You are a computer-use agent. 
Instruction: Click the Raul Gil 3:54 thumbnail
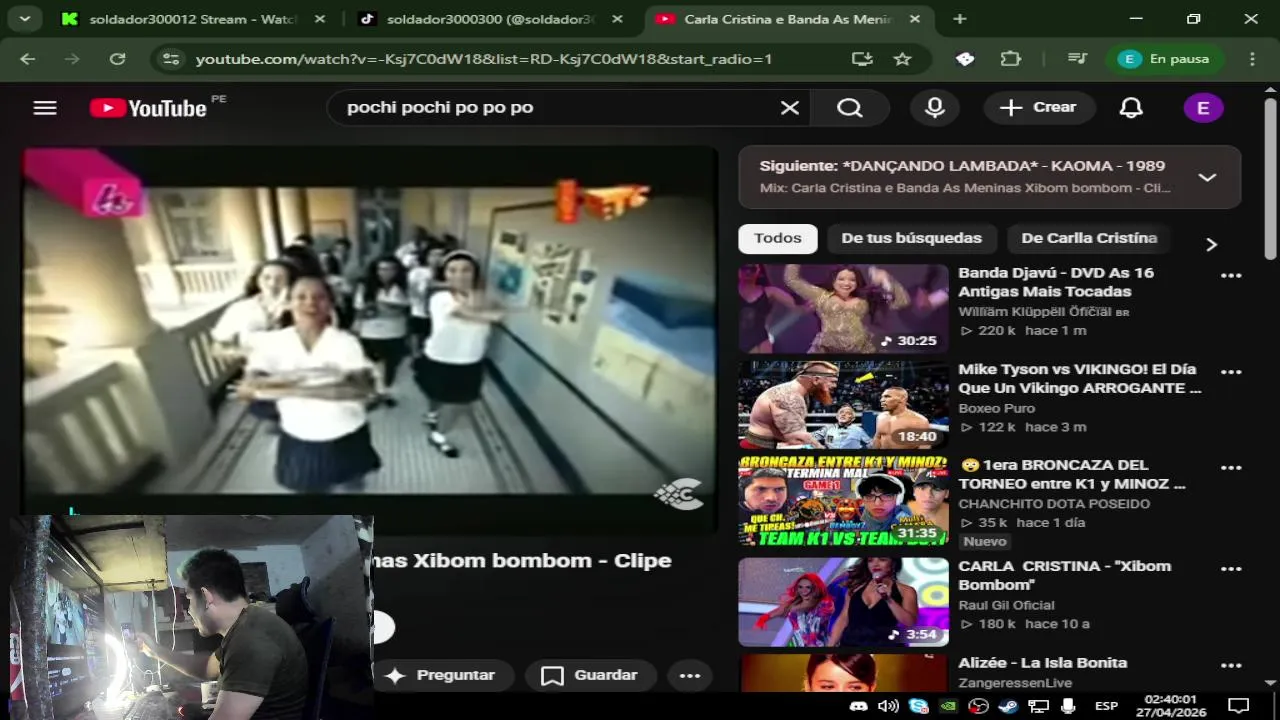843,602
